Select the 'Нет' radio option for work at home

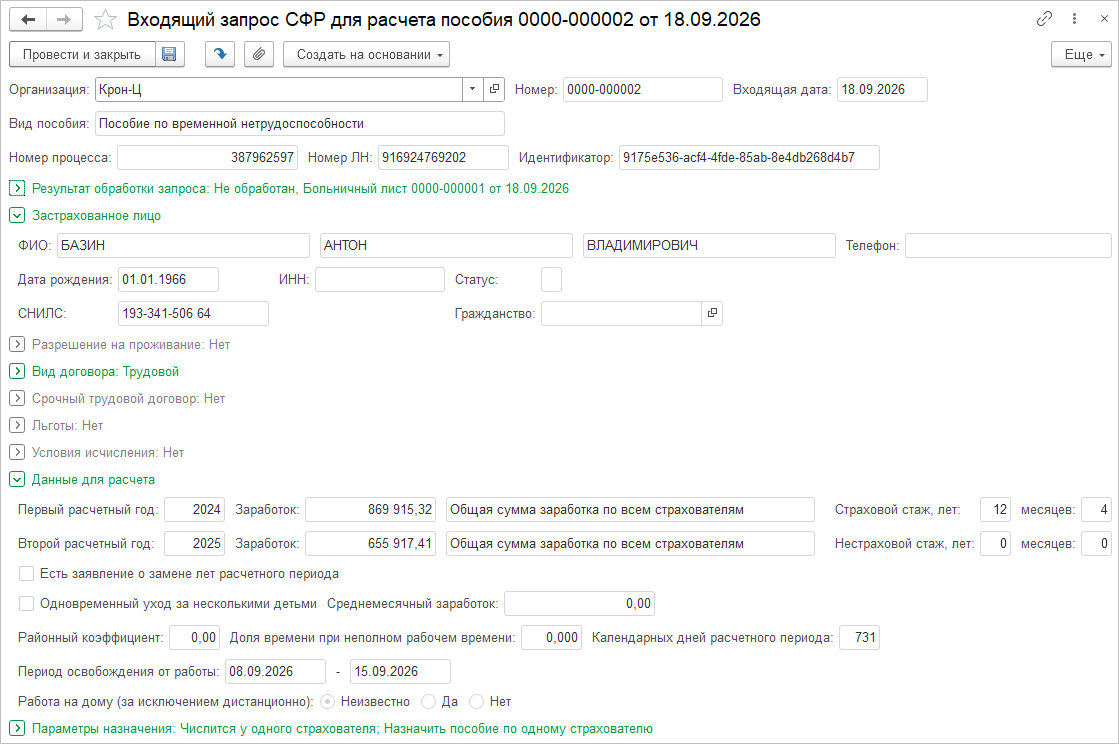[x=477, y=702]
